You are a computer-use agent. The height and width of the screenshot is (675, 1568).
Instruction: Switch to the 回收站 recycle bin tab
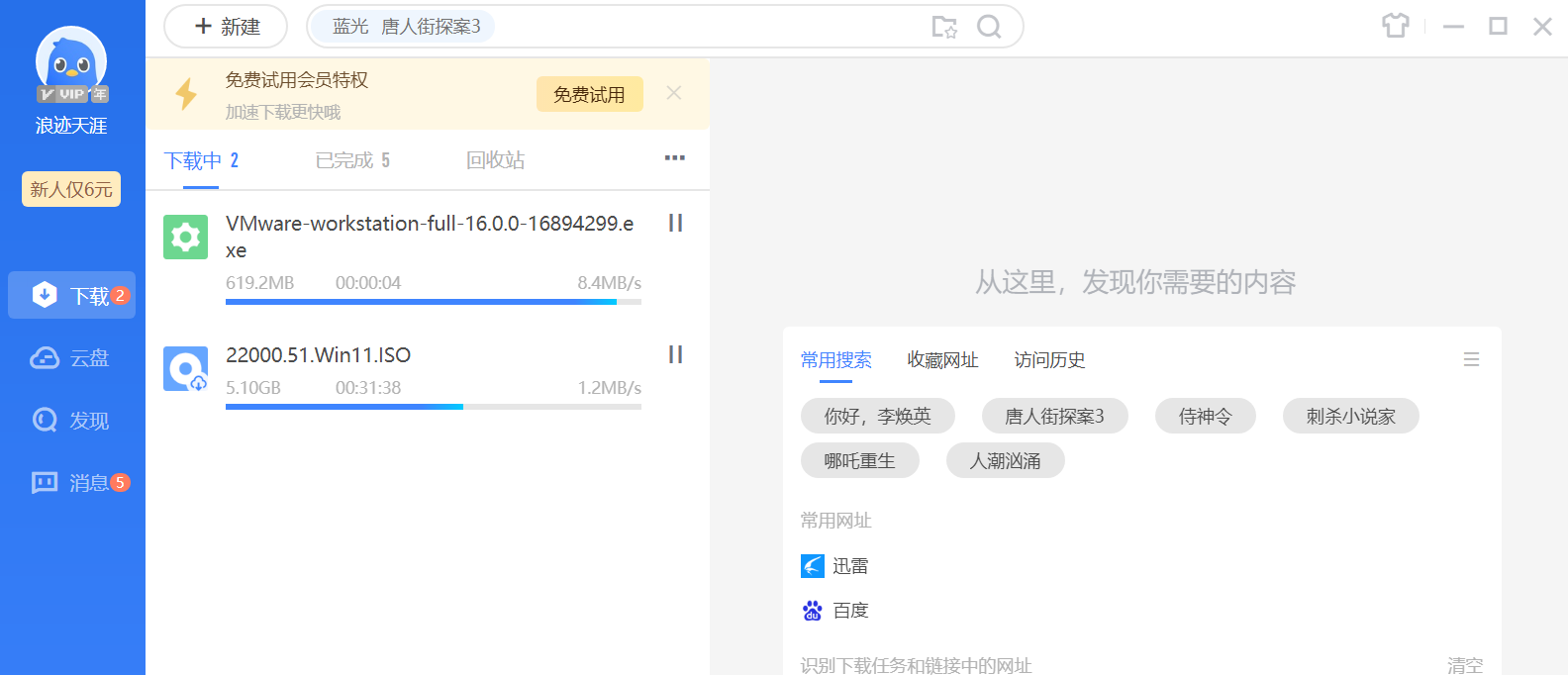[495, 160]
